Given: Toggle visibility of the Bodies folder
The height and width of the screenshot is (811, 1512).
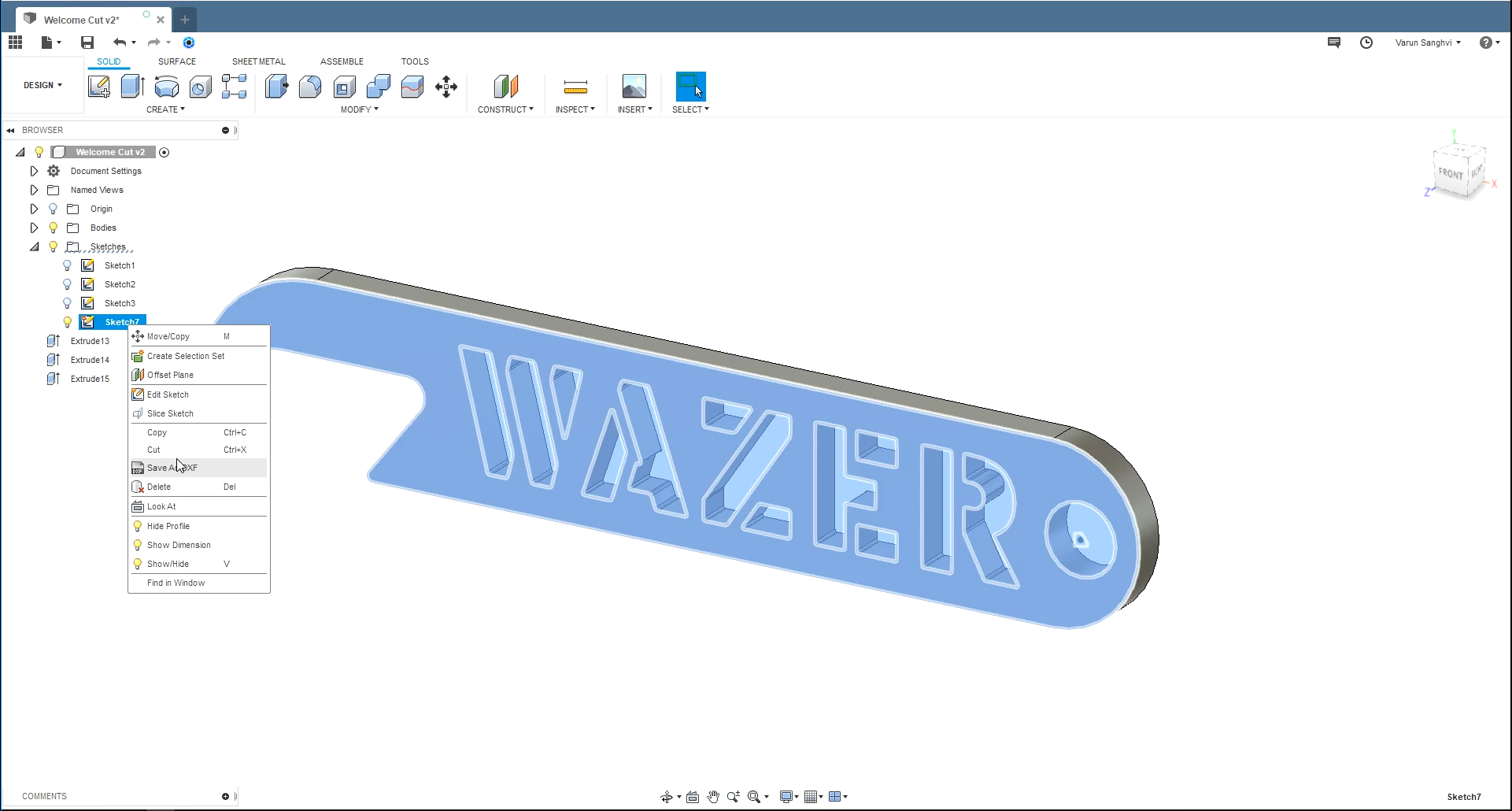Looking at the screenshot, I should 54,228.
